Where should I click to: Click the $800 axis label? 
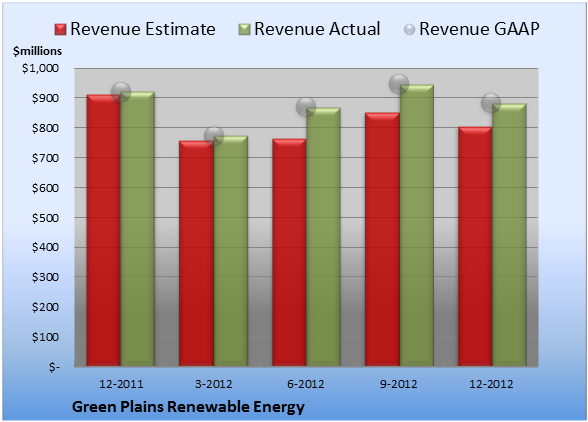(45, 128)
